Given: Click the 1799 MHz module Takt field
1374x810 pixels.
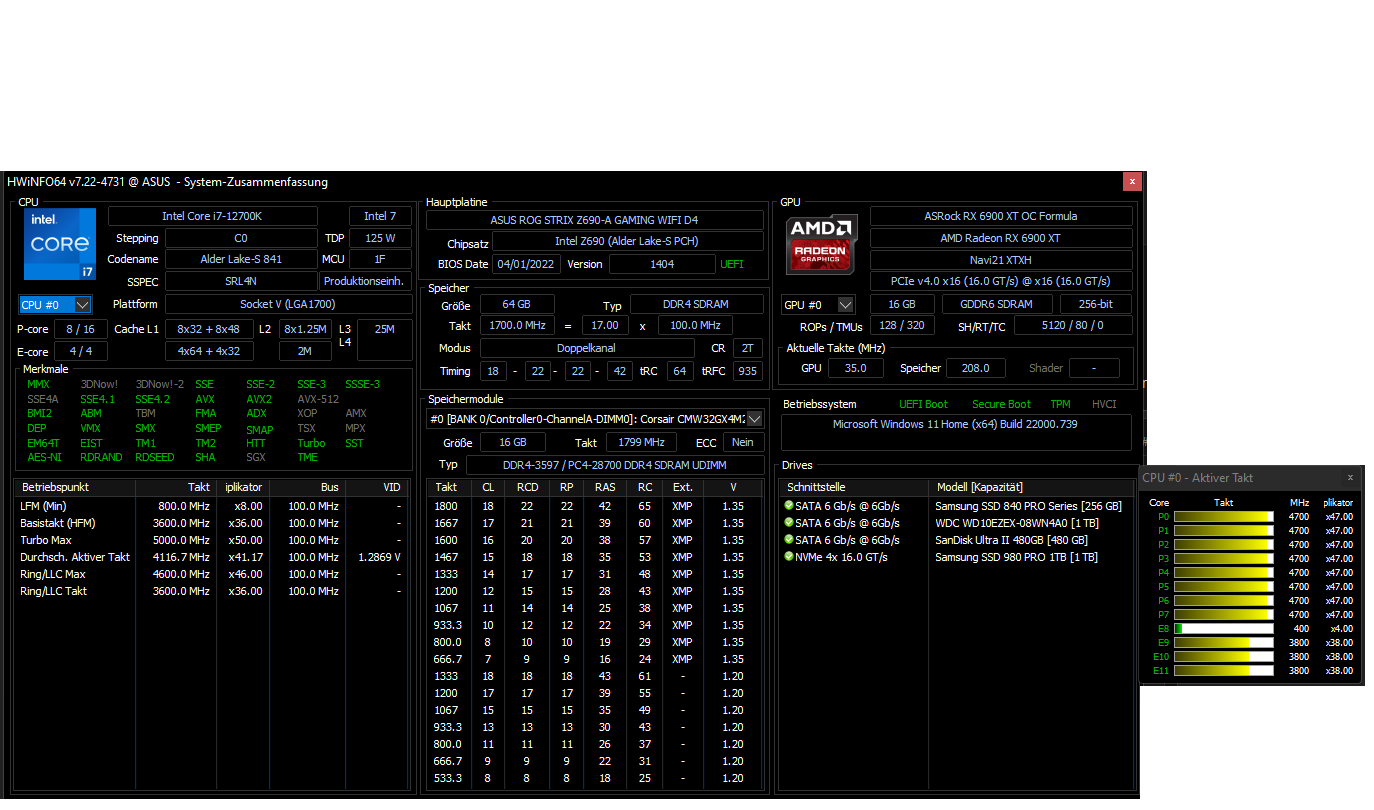Looking at the screenshot, I should point(640,442).
